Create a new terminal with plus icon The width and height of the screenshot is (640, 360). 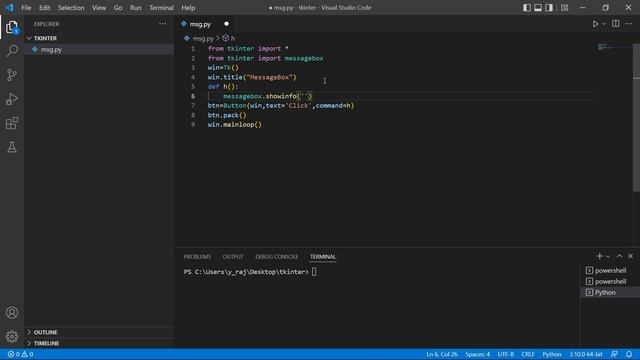599,256
